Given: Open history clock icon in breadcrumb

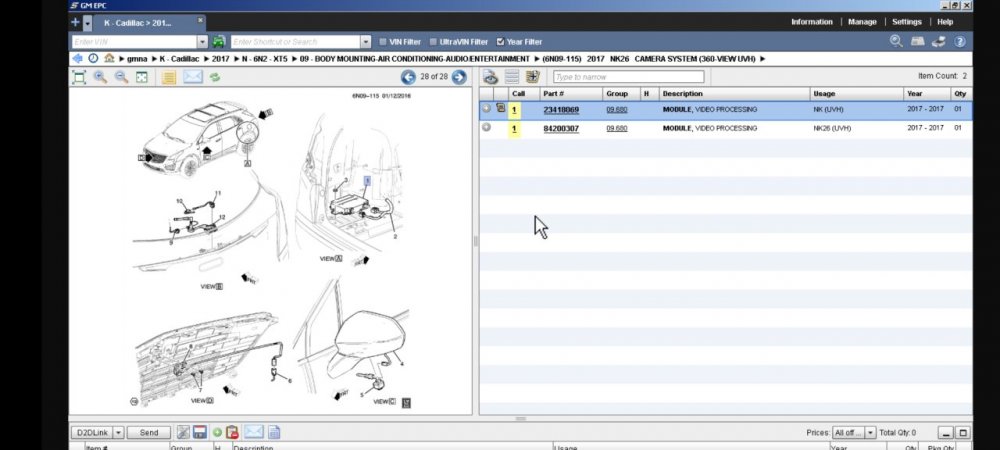Looking at the screenshot, I should (93, 59).
